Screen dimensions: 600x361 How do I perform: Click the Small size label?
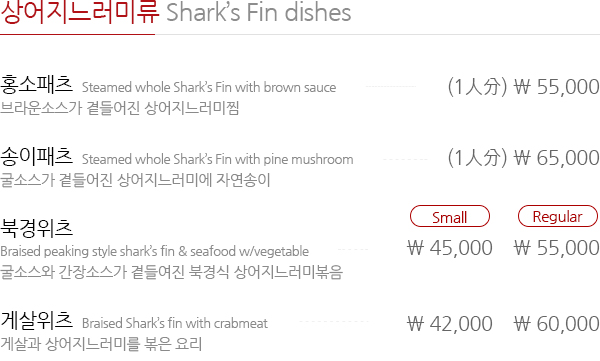click(450, 216)
